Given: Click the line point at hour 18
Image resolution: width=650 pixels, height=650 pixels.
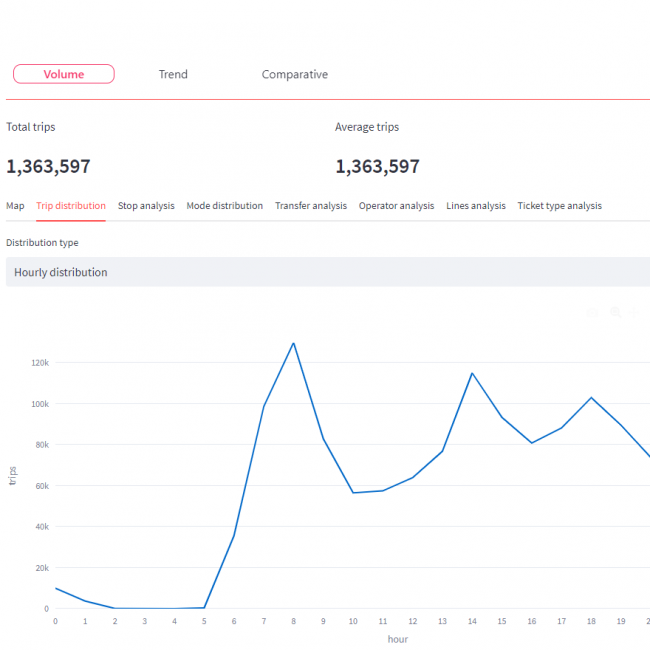Looking at the screenshot, I should tap(591, 397).
